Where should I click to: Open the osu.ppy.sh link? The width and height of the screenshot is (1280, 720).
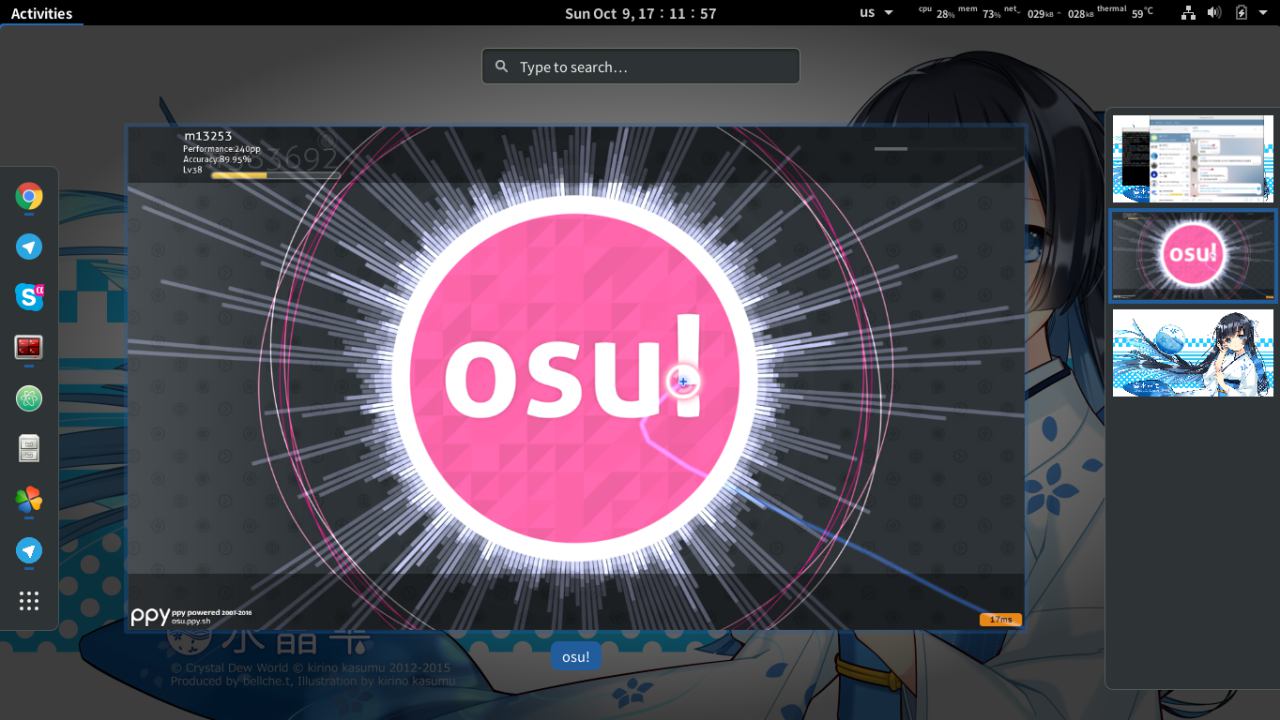point(191,621)
